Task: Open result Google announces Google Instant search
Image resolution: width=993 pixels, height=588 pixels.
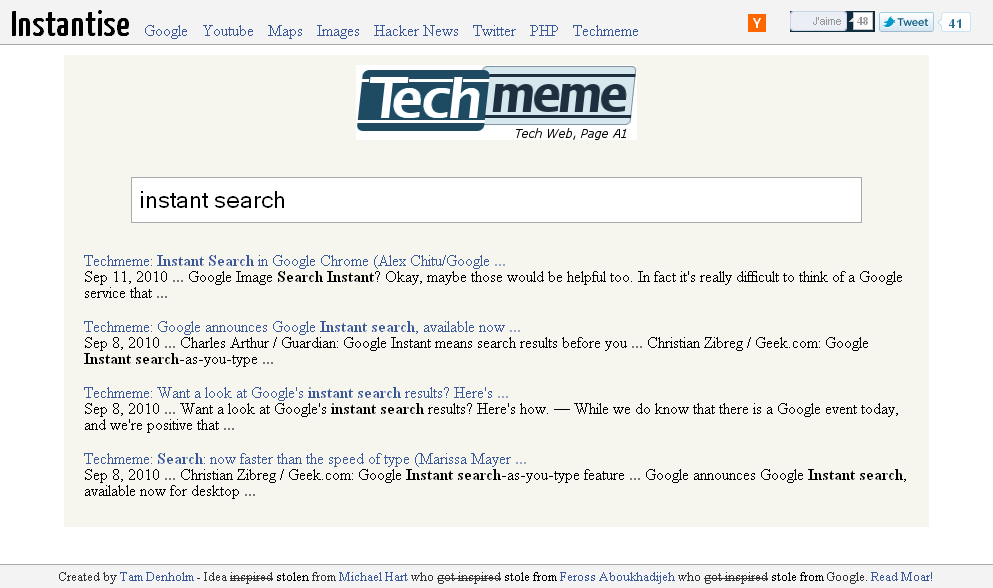Action: pyautogui.click(x=302, y=327)
